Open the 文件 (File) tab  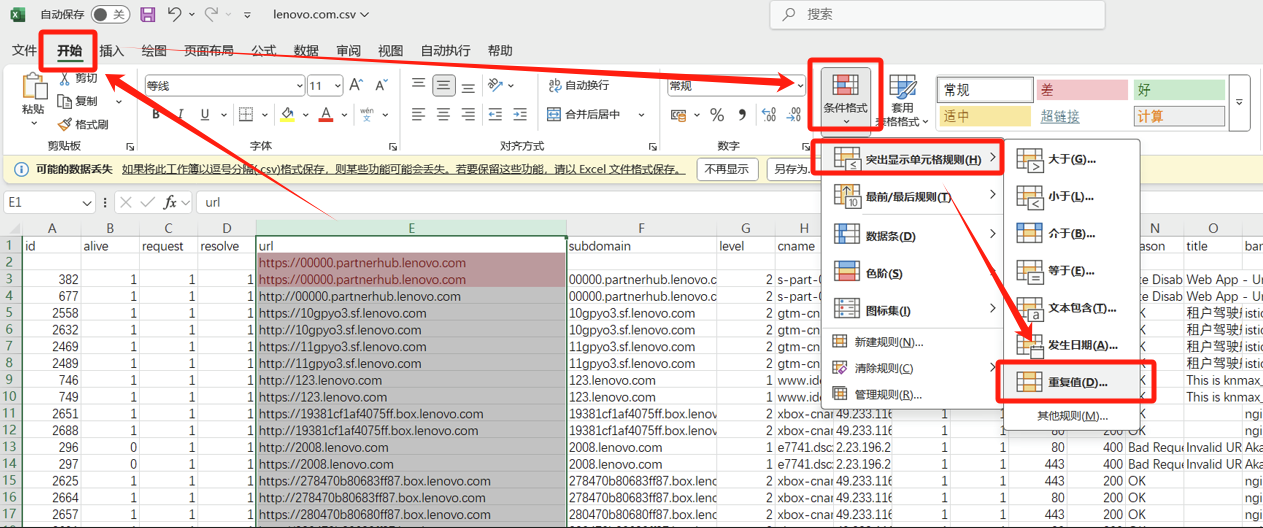click(x=24, y=51)
